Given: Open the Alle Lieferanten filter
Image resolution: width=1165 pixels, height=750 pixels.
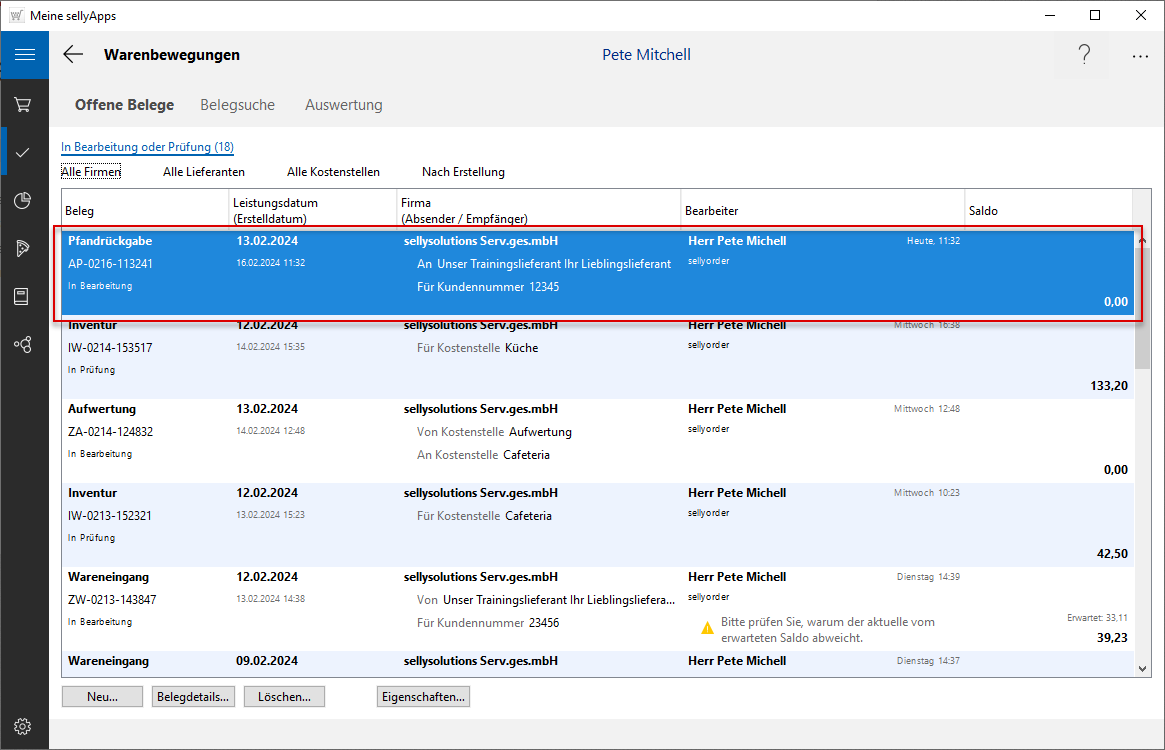Looking at the screenshot, I should [x=204, y=172].
